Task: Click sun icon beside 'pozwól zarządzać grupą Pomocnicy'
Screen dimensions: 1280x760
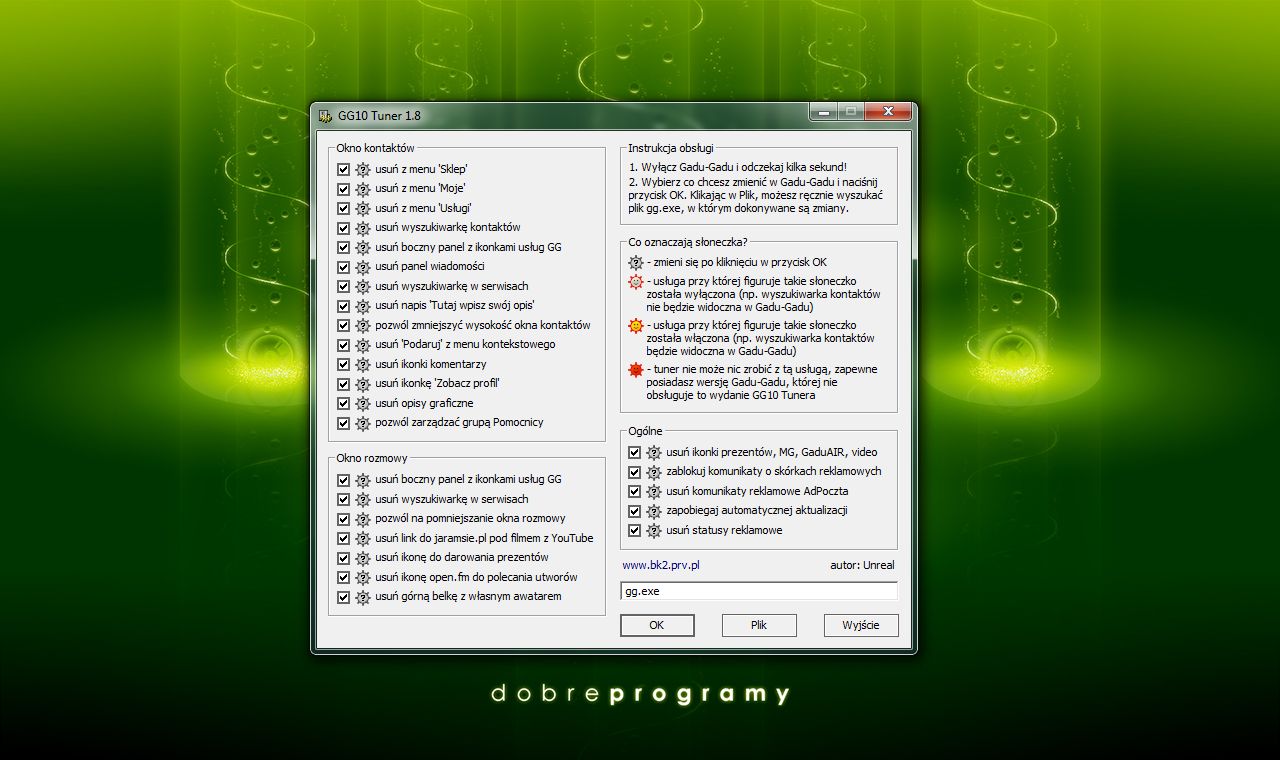Action: tap(363, 423)
